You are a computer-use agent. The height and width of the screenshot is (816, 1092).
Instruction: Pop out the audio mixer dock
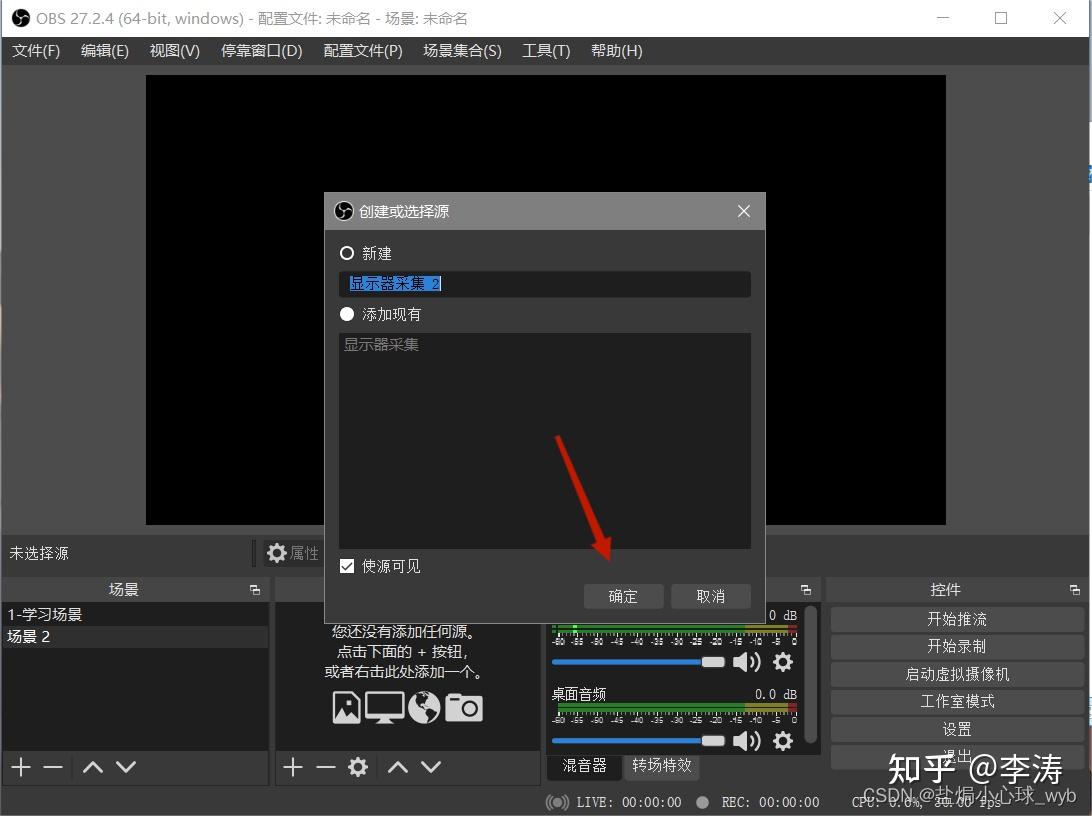tap(806, 590)
